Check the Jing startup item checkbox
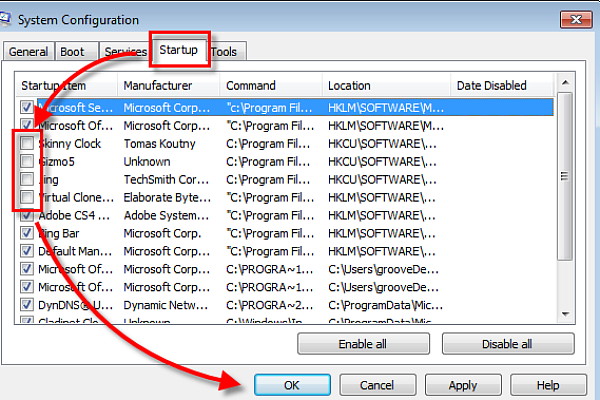 27,179
